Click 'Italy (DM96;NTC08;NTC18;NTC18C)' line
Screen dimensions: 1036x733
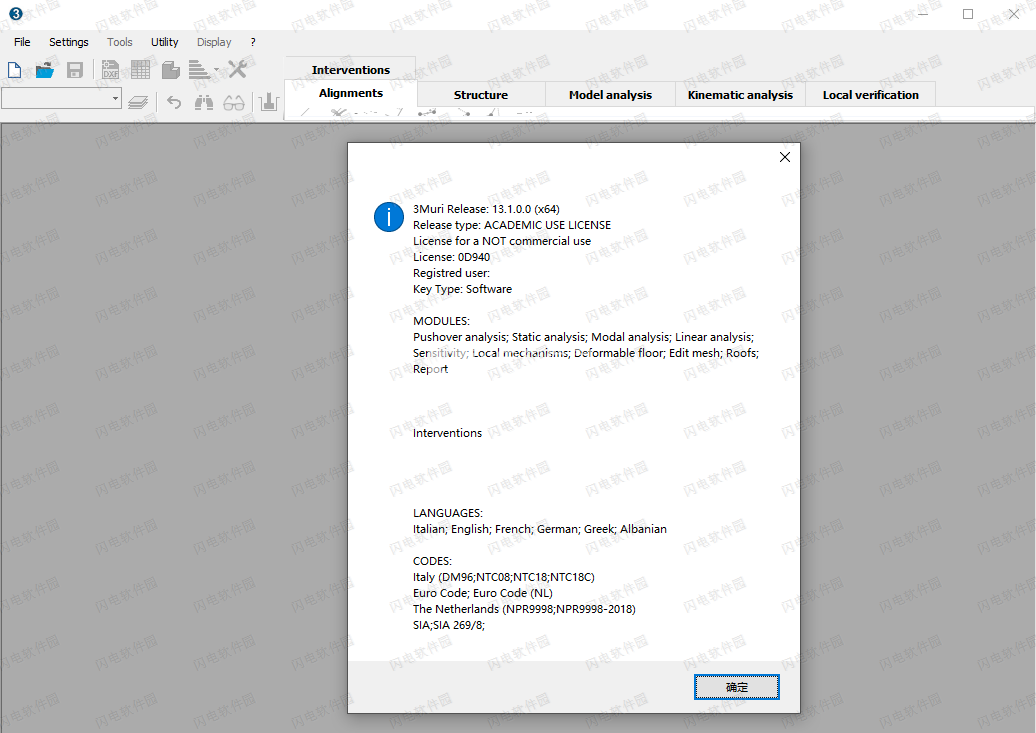click(x=503, y=577)
